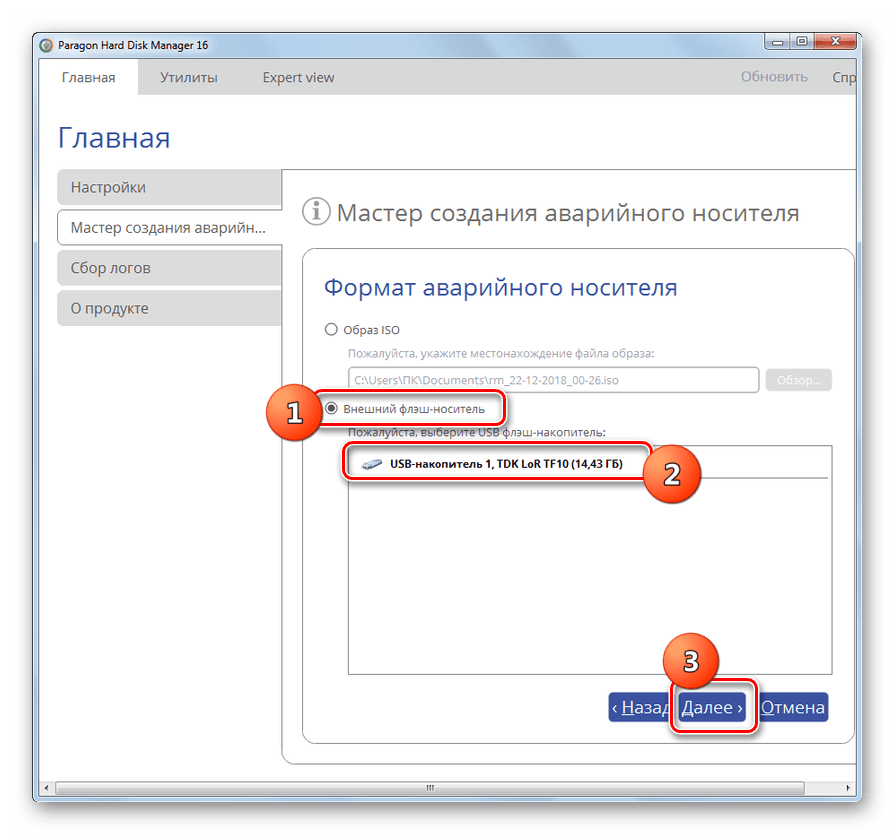Choose the Внешний флэш-носитель radio button
This screenshot has height=835, width=895.
point(332,408)
